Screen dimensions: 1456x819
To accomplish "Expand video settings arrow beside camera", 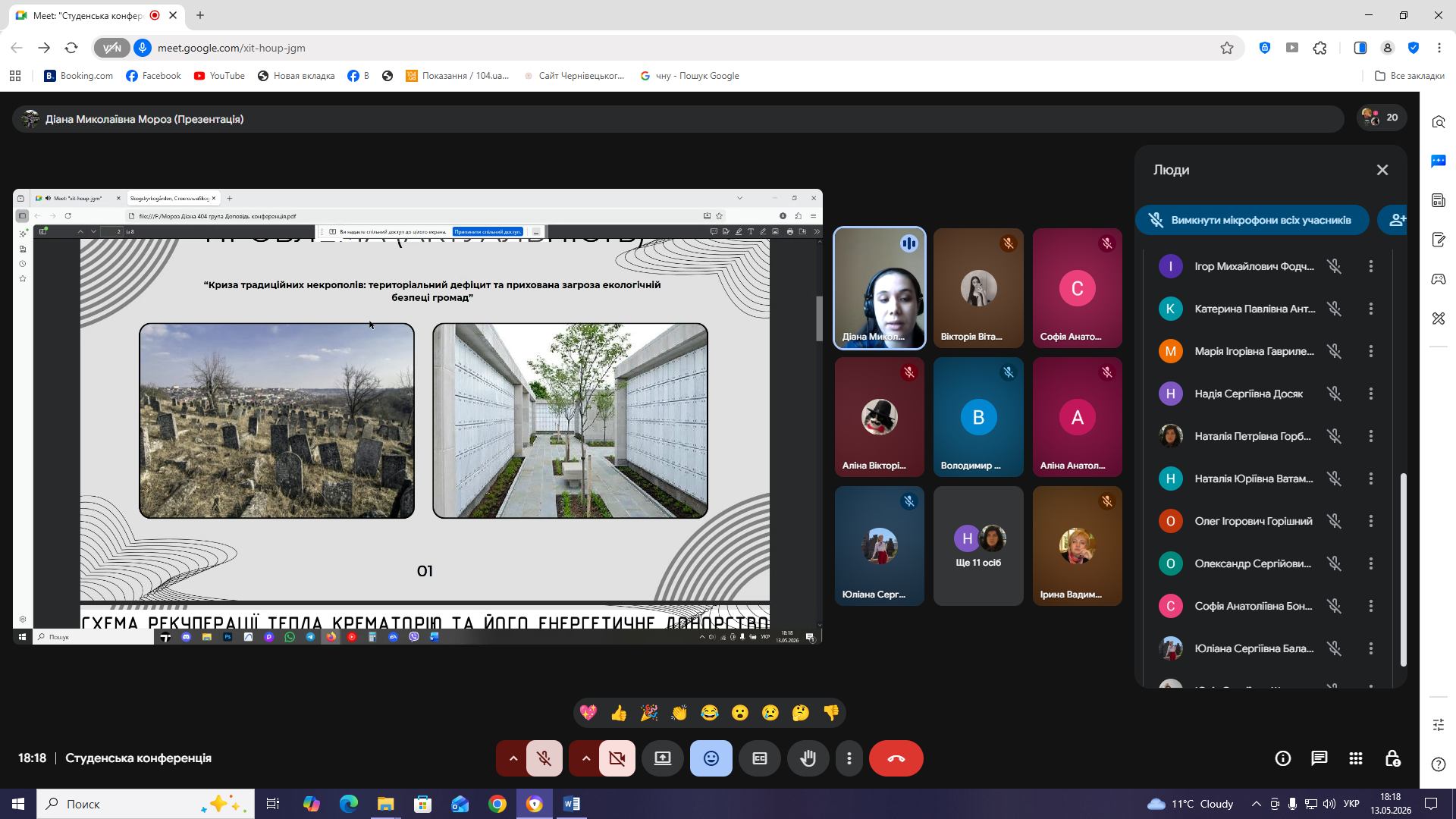I will (x=585, y=758).
